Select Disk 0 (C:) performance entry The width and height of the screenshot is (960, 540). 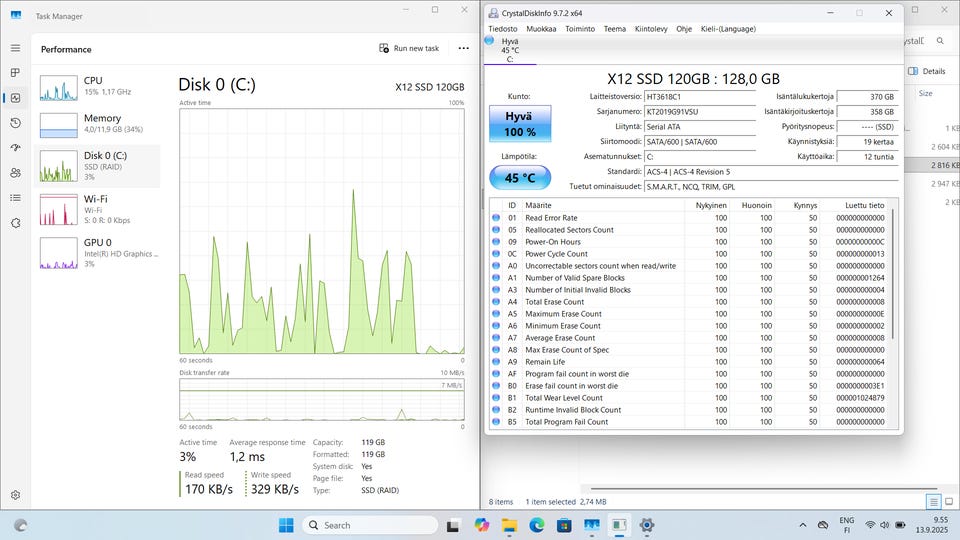[99, 166]
